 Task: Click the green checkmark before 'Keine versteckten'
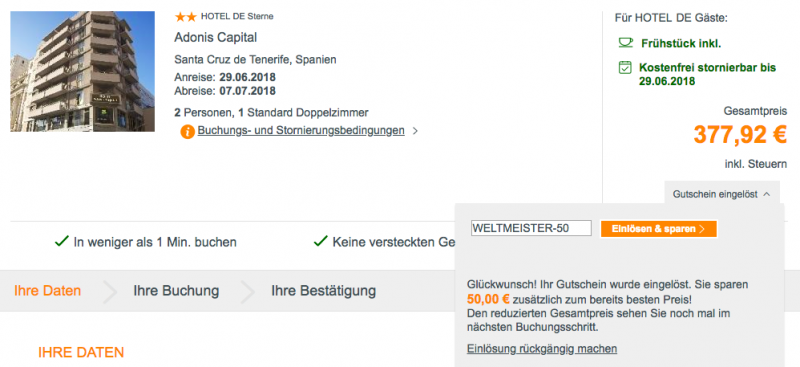point(320,241)
